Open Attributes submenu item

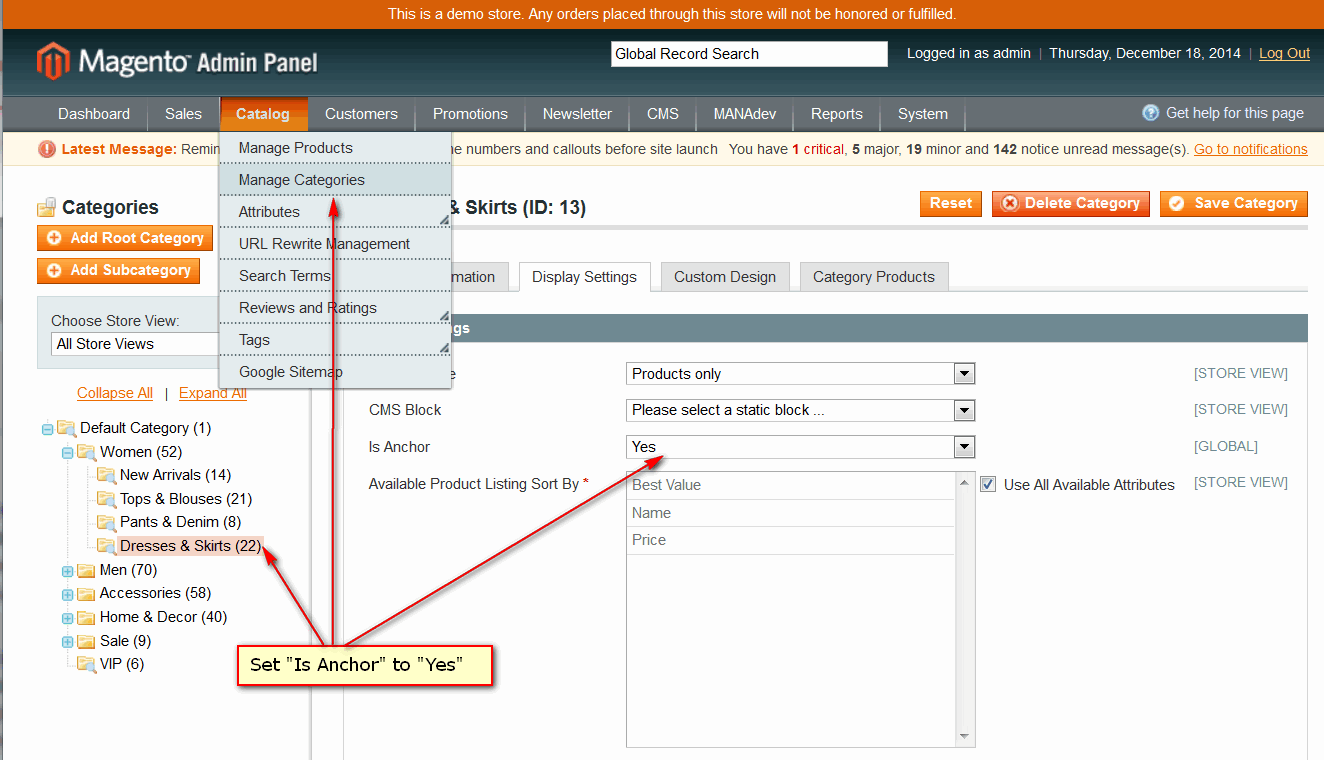(x=335, y=212)
